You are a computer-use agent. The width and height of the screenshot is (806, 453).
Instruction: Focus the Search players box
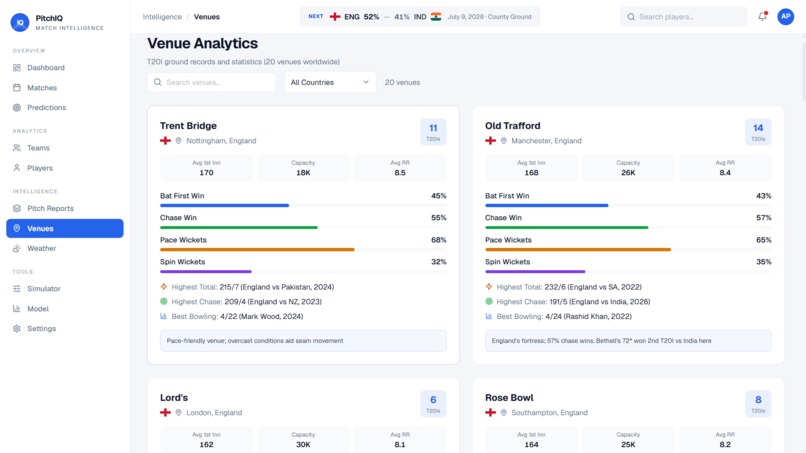click(683, 16)
